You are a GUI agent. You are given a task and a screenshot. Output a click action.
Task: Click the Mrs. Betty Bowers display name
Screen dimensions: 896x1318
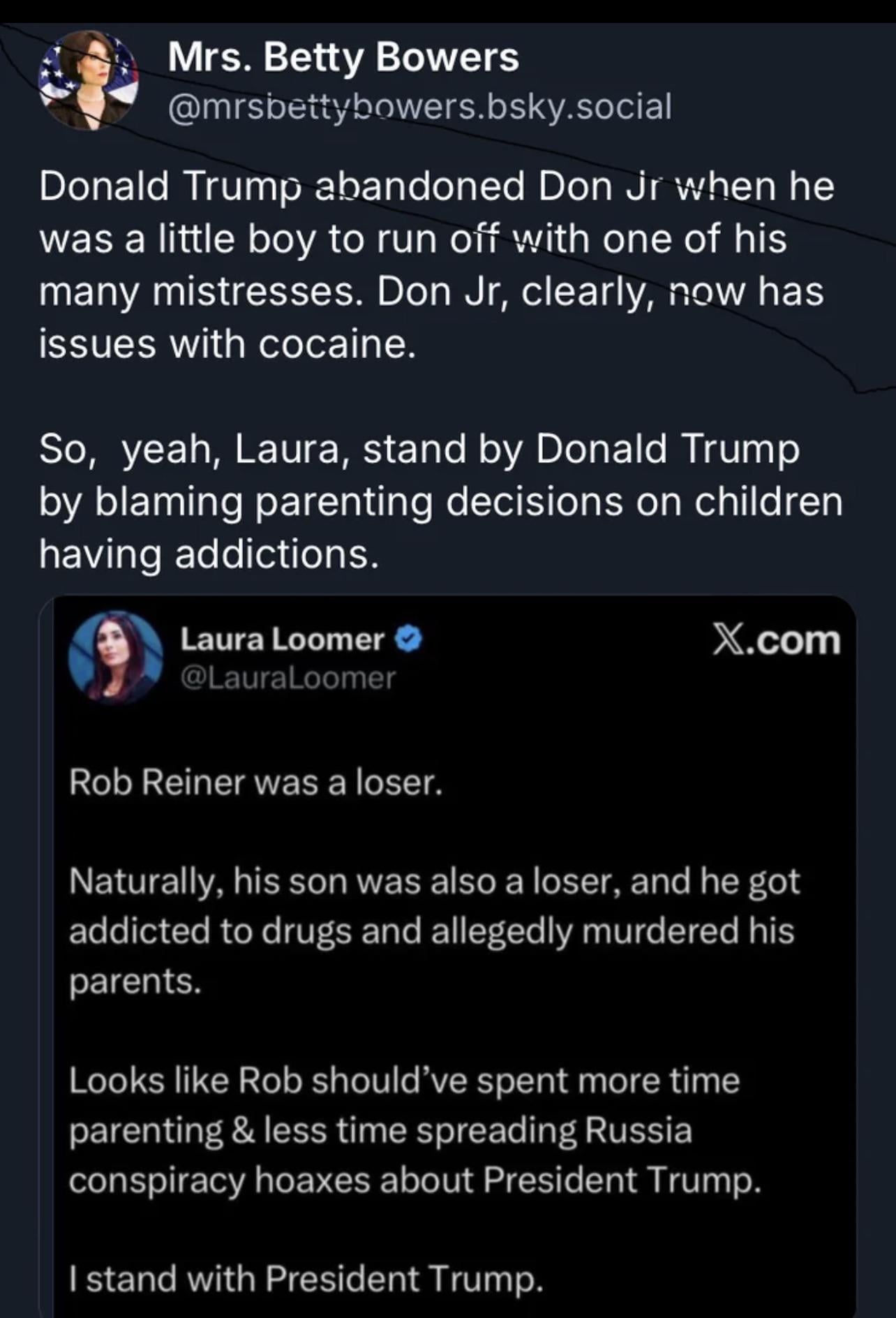click(x=343, y=57)
